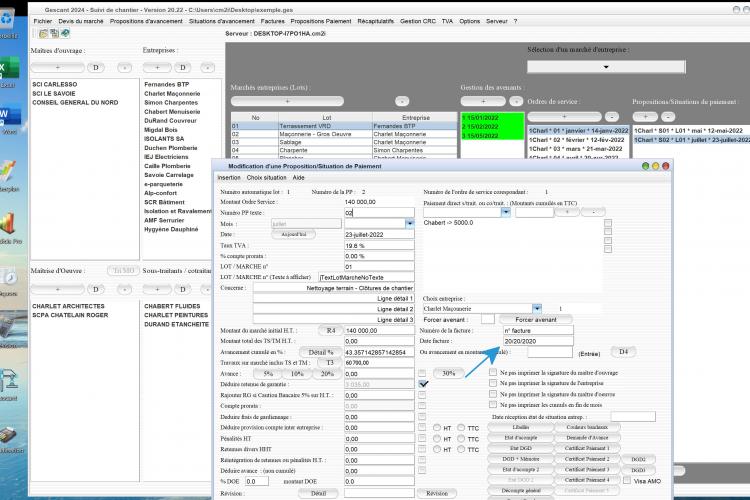Open the Mois dropdown arrow

tap(409, 223)
